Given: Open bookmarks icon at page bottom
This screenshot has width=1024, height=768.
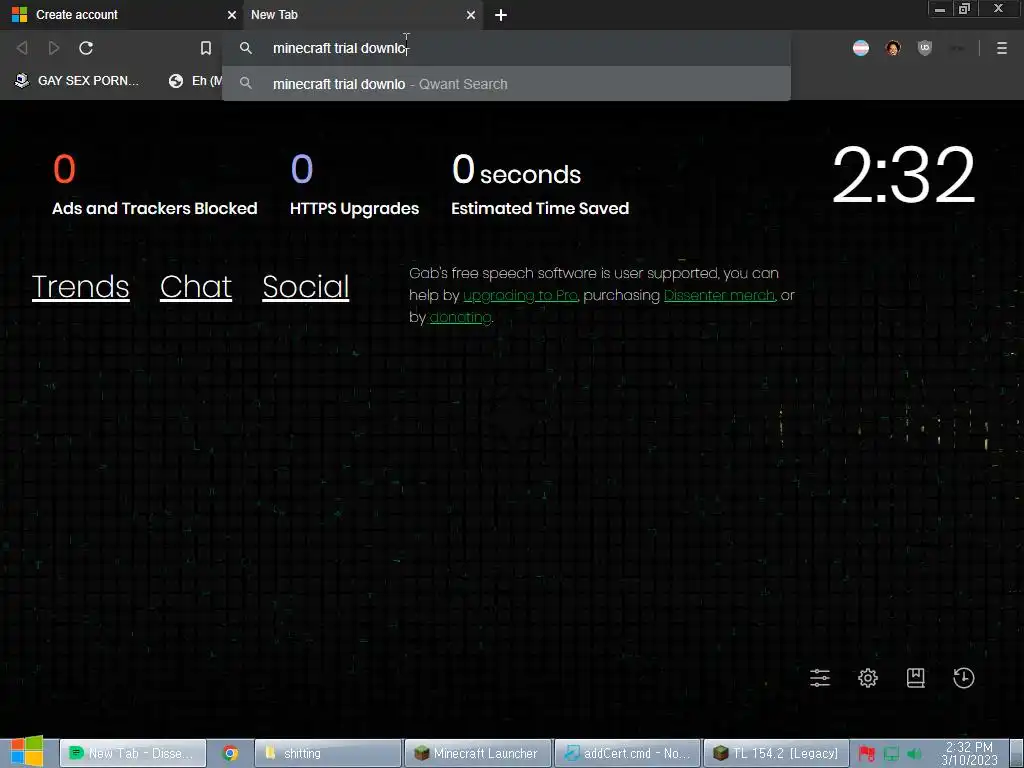Looking at the screenshot, I should coord(916,678).
